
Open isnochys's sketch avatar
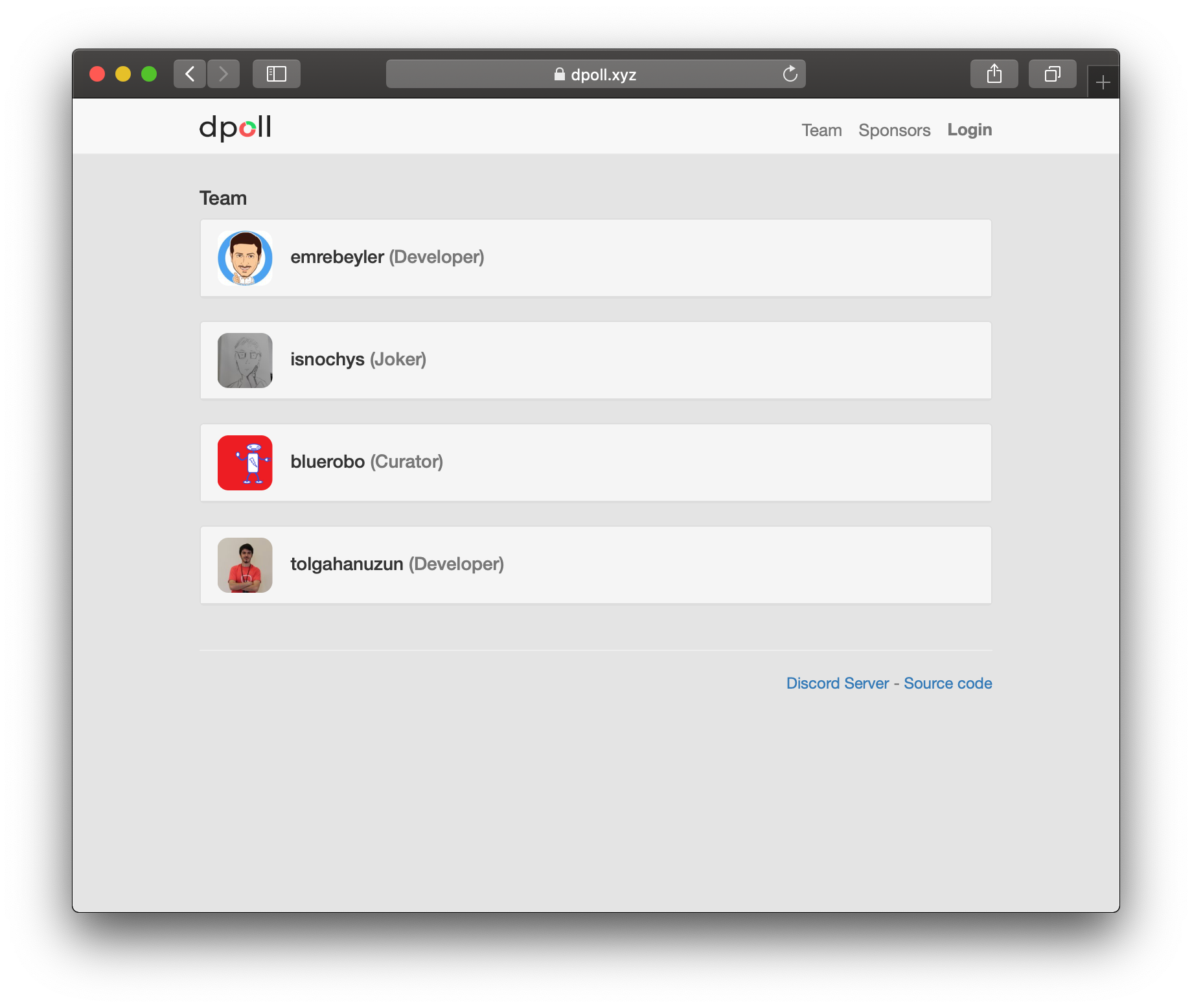pyautogui.click(x=245, y=360)
